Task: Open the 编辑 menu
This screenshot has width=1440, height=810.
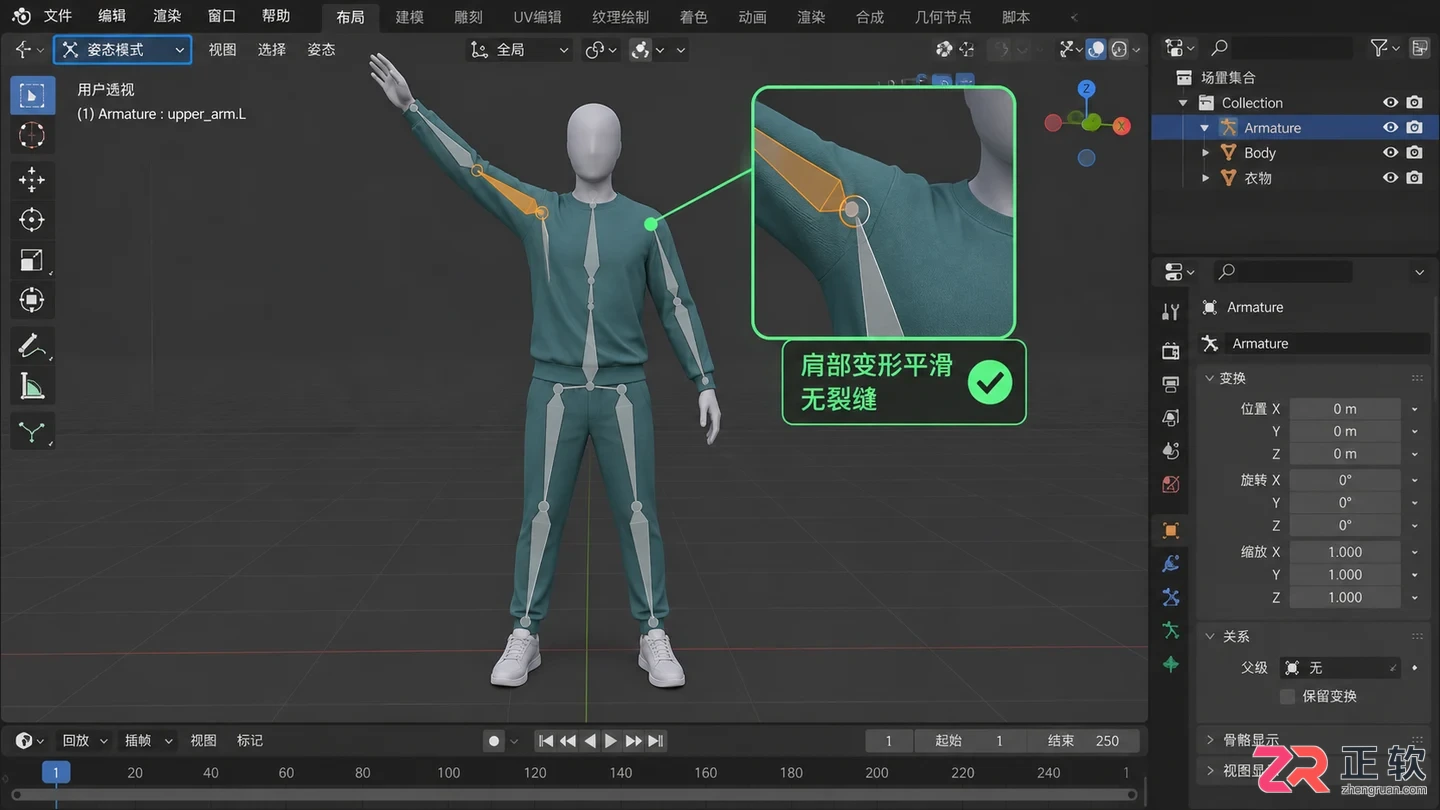Action: click(x=113, y=16)
